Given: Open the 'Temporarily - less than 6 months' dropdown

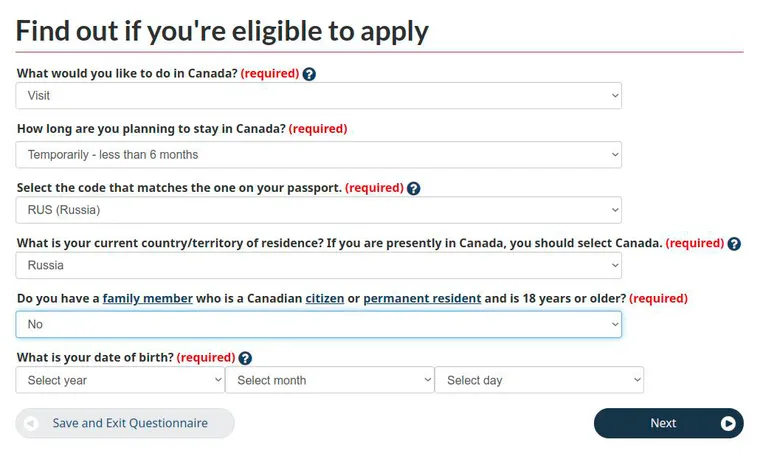Looking at the screenshot, I should (318, 155).
